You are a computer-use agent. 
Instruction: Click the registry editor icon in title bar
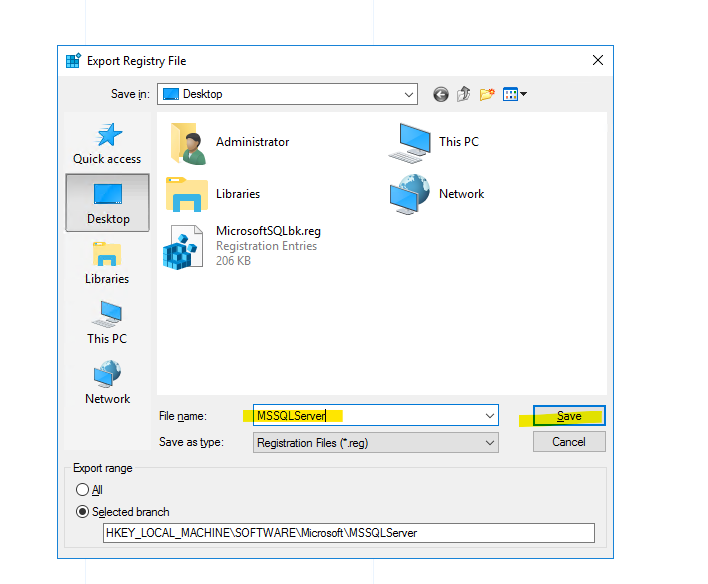click(73, 61)
